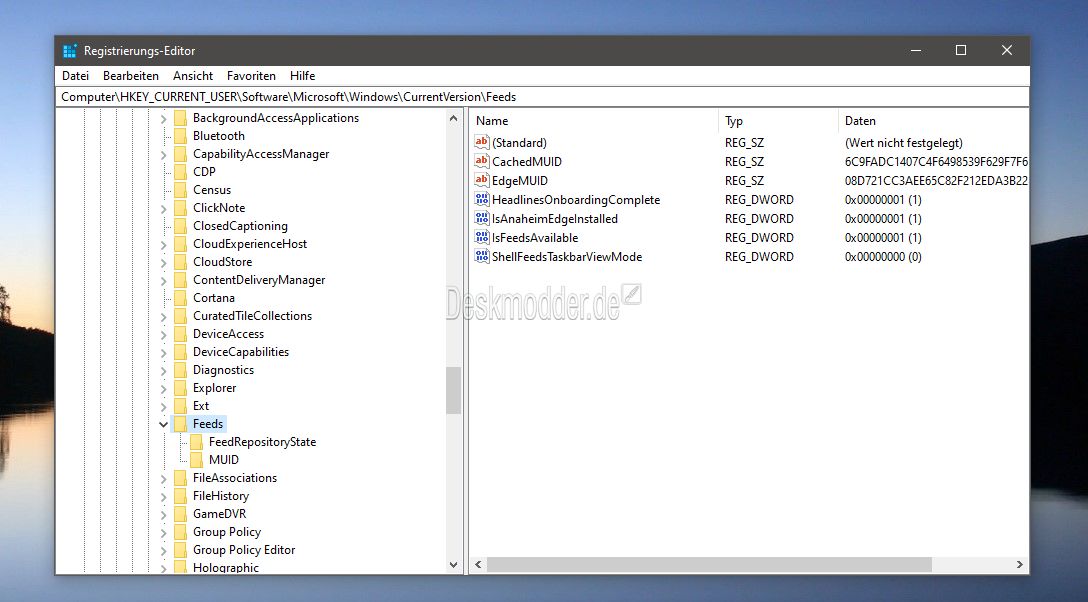Click the MUID folder icon

pos(196,460)
